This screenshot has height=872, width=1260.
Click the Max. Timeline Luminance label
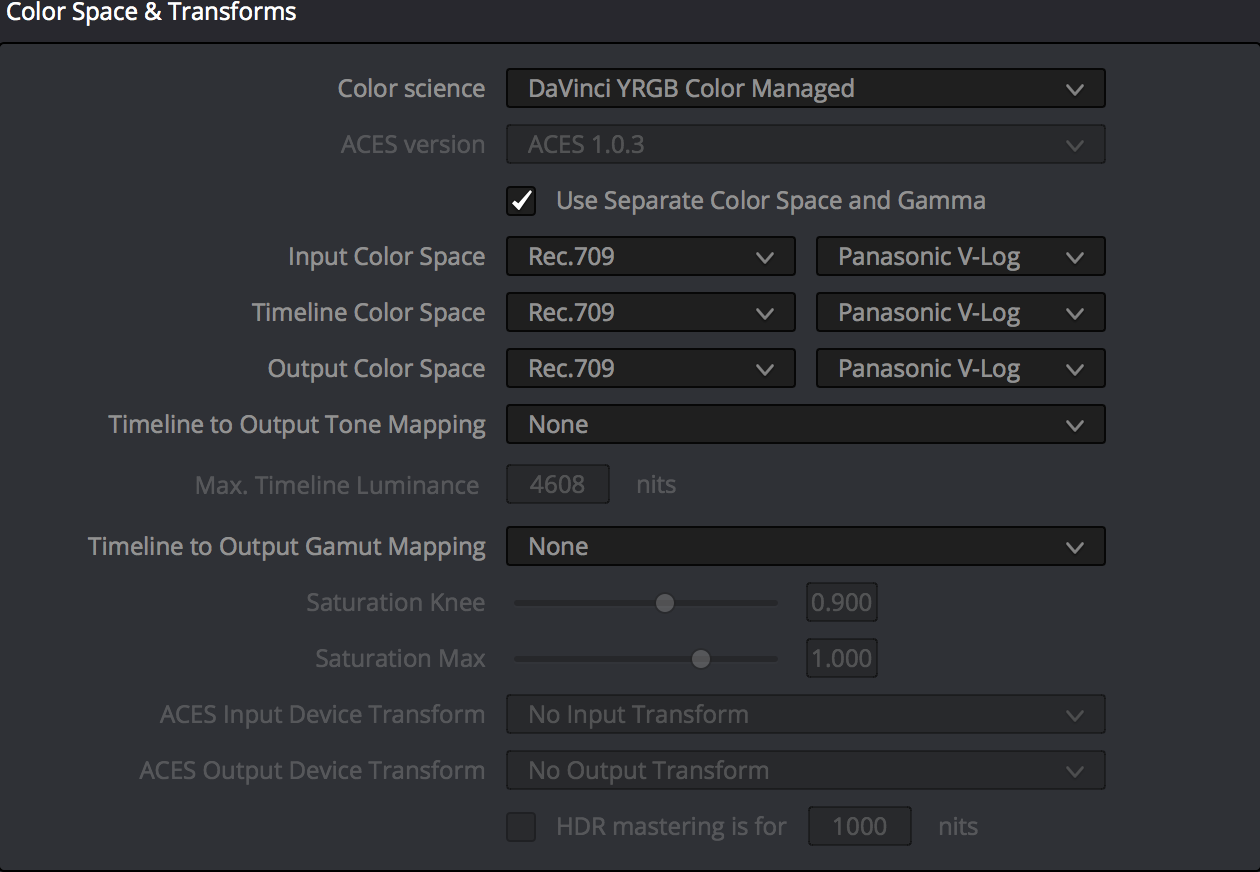coord(337,486)
